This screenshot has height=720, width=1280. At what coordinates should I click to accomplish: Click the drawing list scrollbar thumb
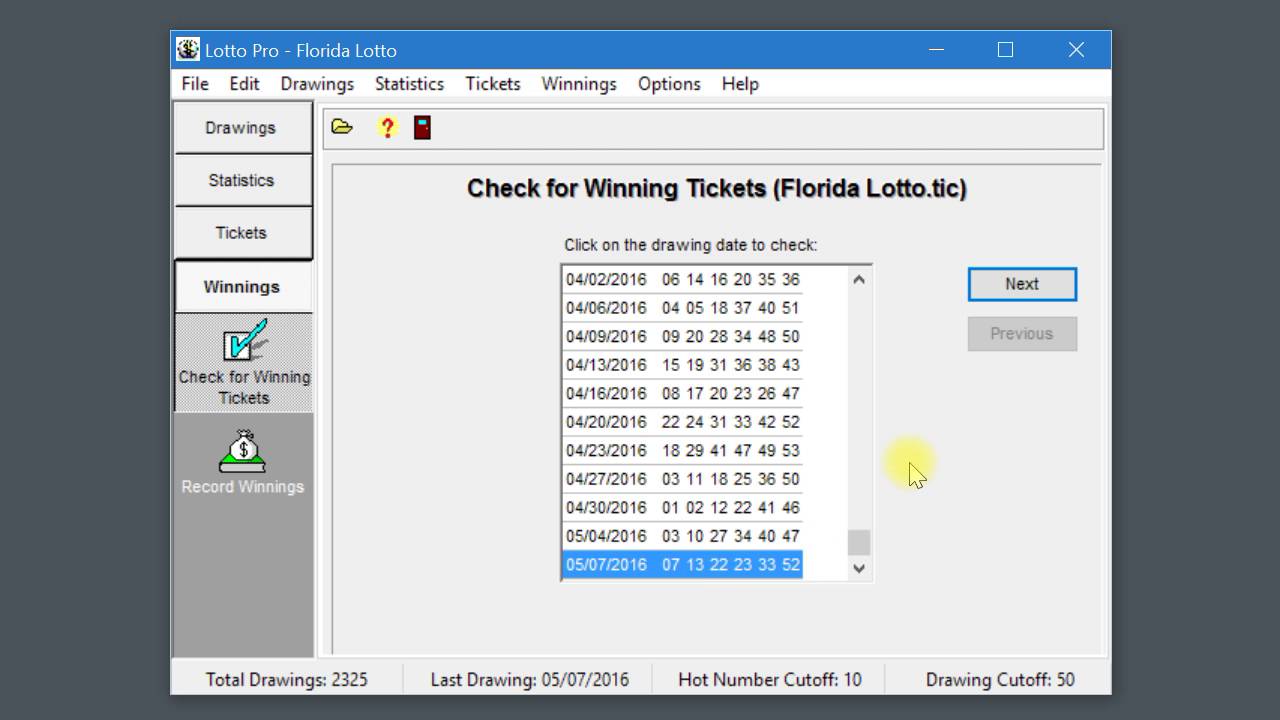pyautogui.click(x=858, y=543)
